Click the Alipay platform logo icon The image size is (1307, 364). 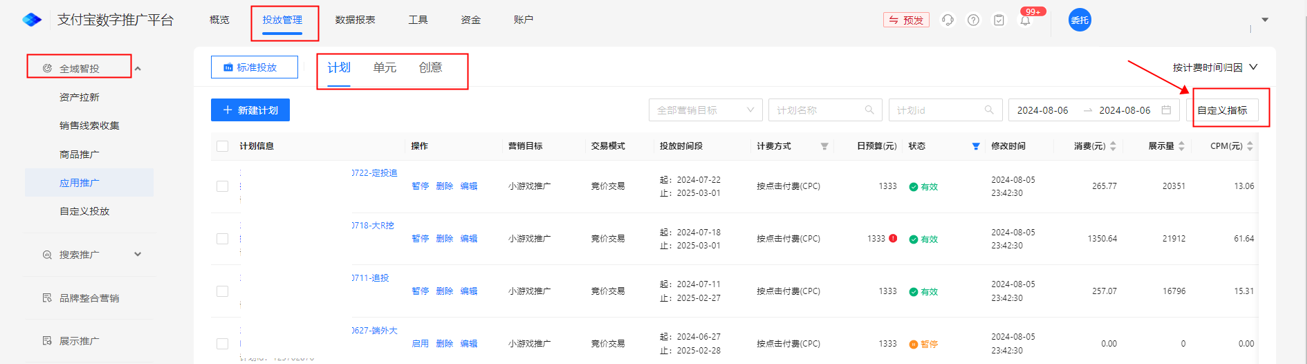(x=31, y=20)
